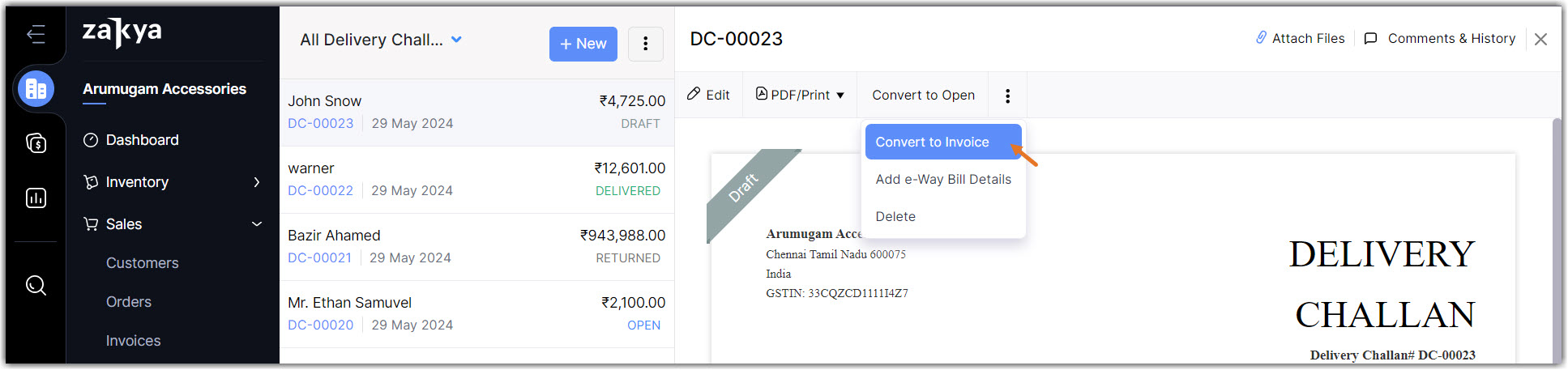
Task: Click Convert to Open
Action: pyautogui.click(x=923, y=95)
